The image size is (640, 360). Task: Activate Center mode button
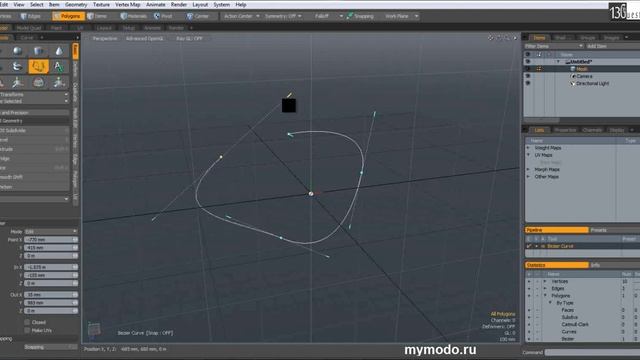point(198,16)
